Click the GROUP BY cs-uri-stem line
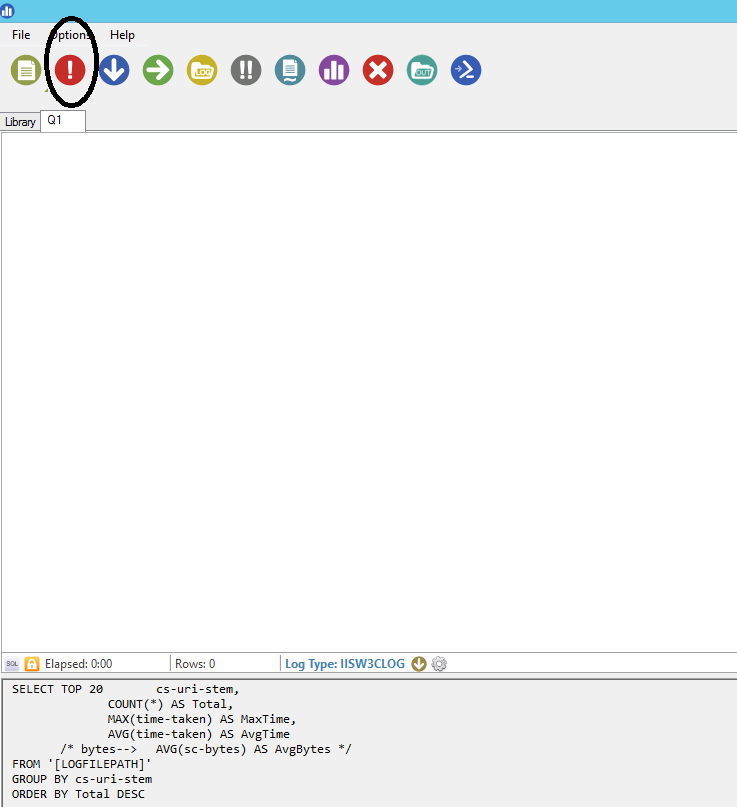Image resolution: width=737 pixels, height=807 pixels. 82,779
